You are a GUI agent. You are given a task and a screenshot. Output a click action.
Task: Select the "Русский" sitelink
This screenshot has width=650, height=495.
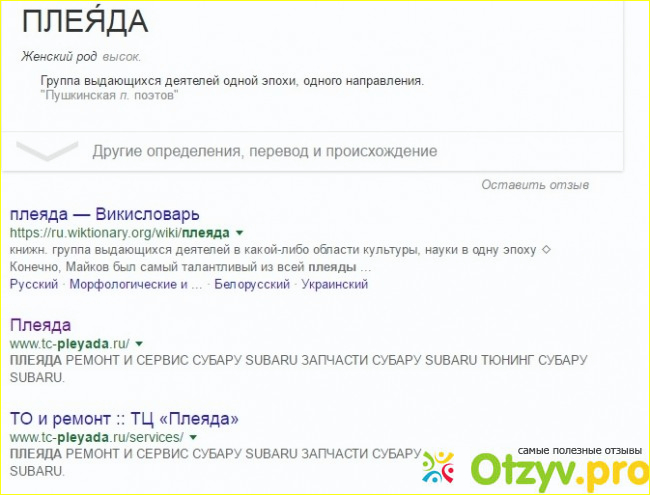(x=33, y=284)
